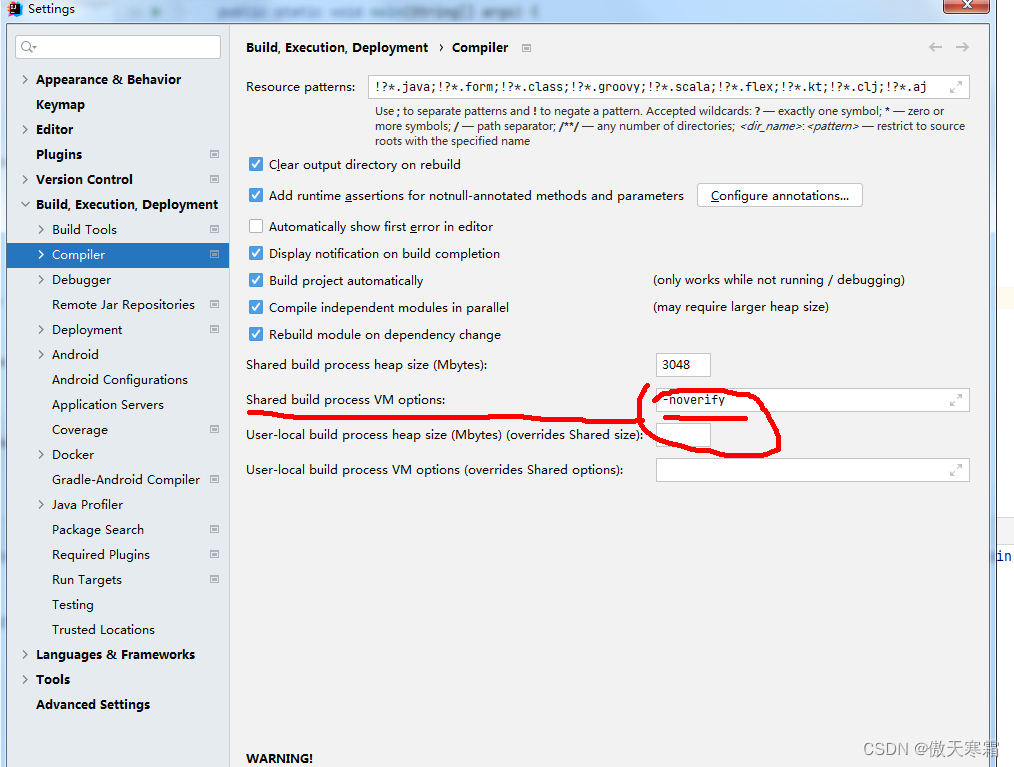
Task: Expand the Android node
Action: click(41, 354)
